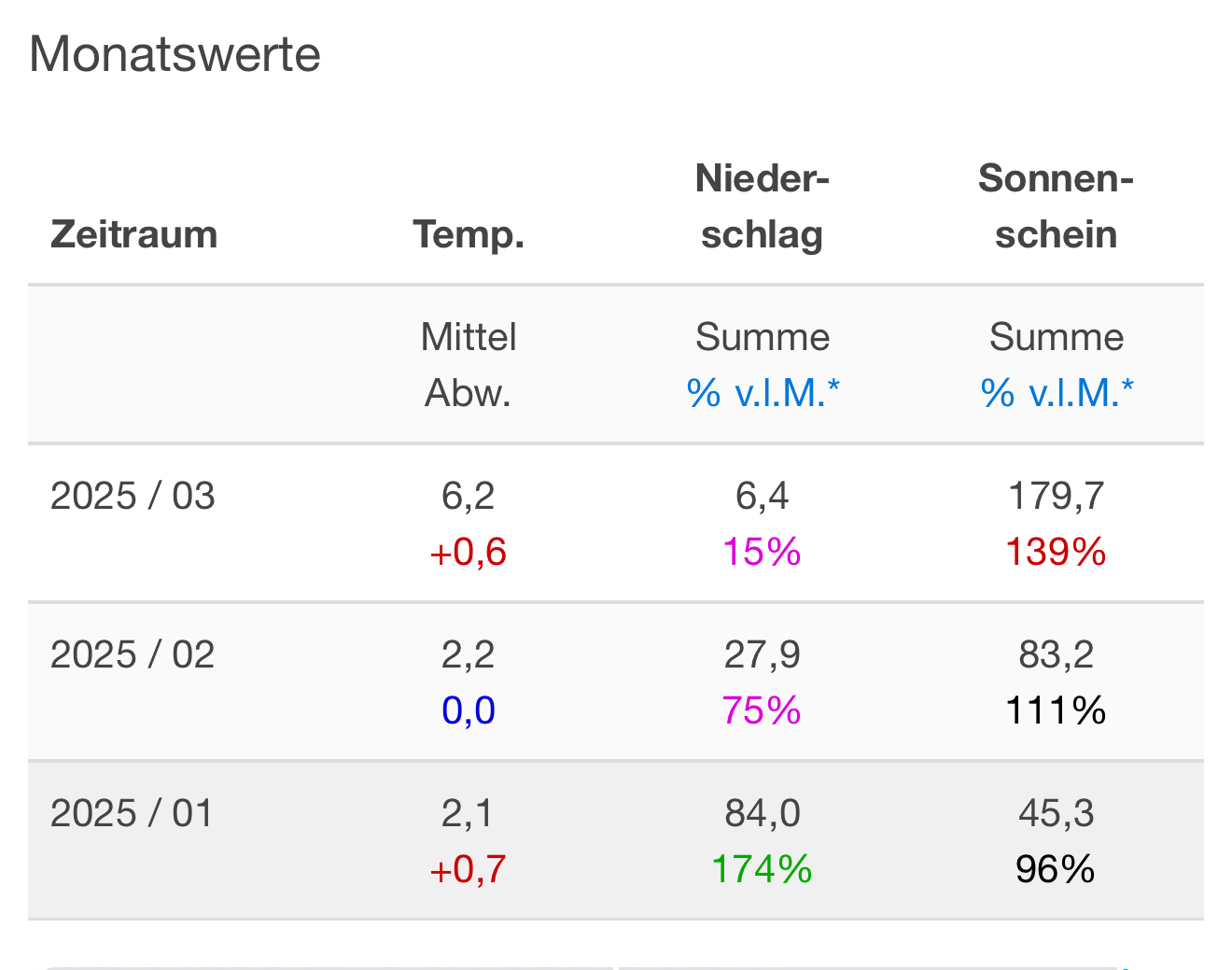The width and height of the screenshot is (1232, 970).
Task: Click the Zeitraum column header
Action: [x=134, y=234]
